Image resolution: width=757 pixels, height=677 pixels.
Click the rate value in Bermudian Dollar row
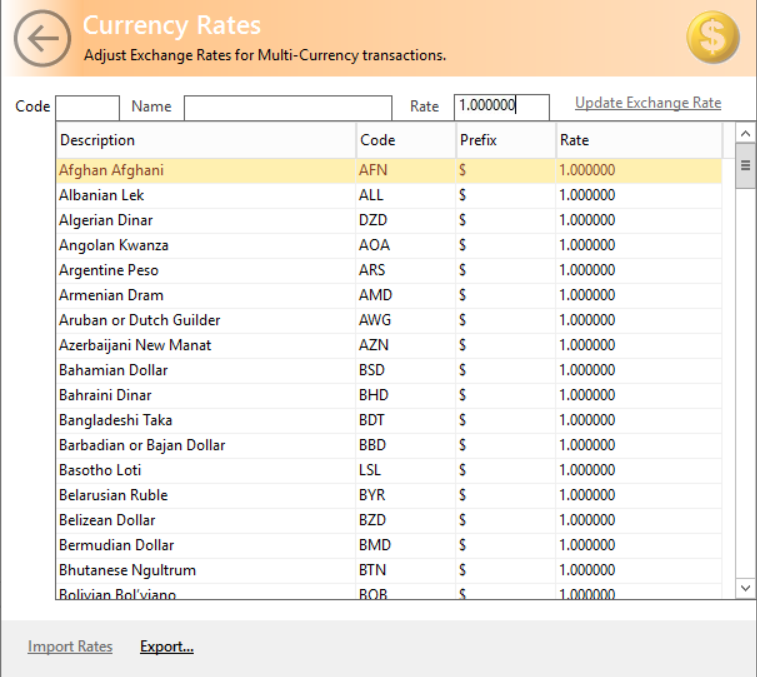point(587,545)
